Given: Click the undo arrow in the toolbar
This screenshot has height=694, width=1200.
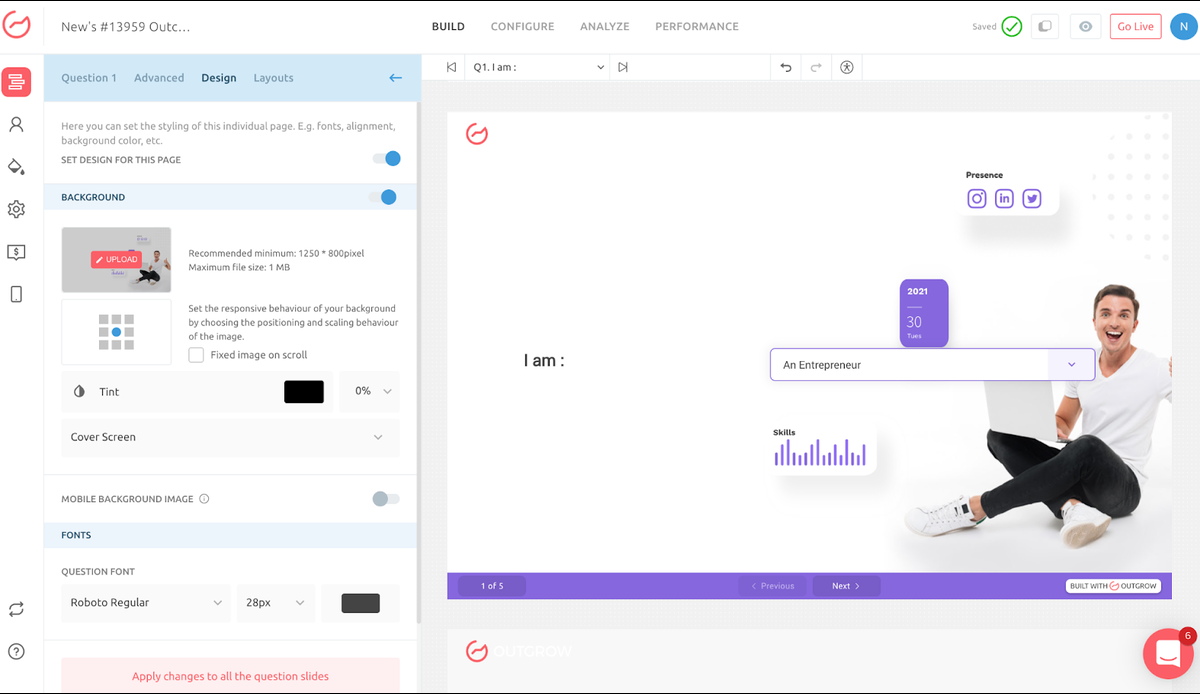Looking at the screenshot, I should (786, 67).
